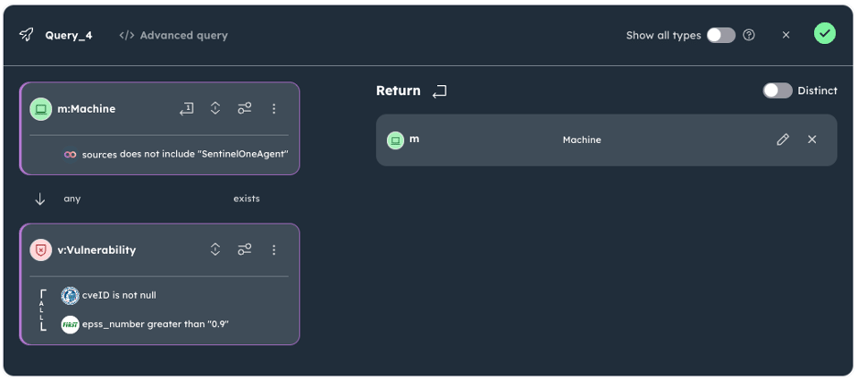Select the epss_number greater than 0.9 condition
This screenshot has height=381, width=858.
tap(145, 324)
